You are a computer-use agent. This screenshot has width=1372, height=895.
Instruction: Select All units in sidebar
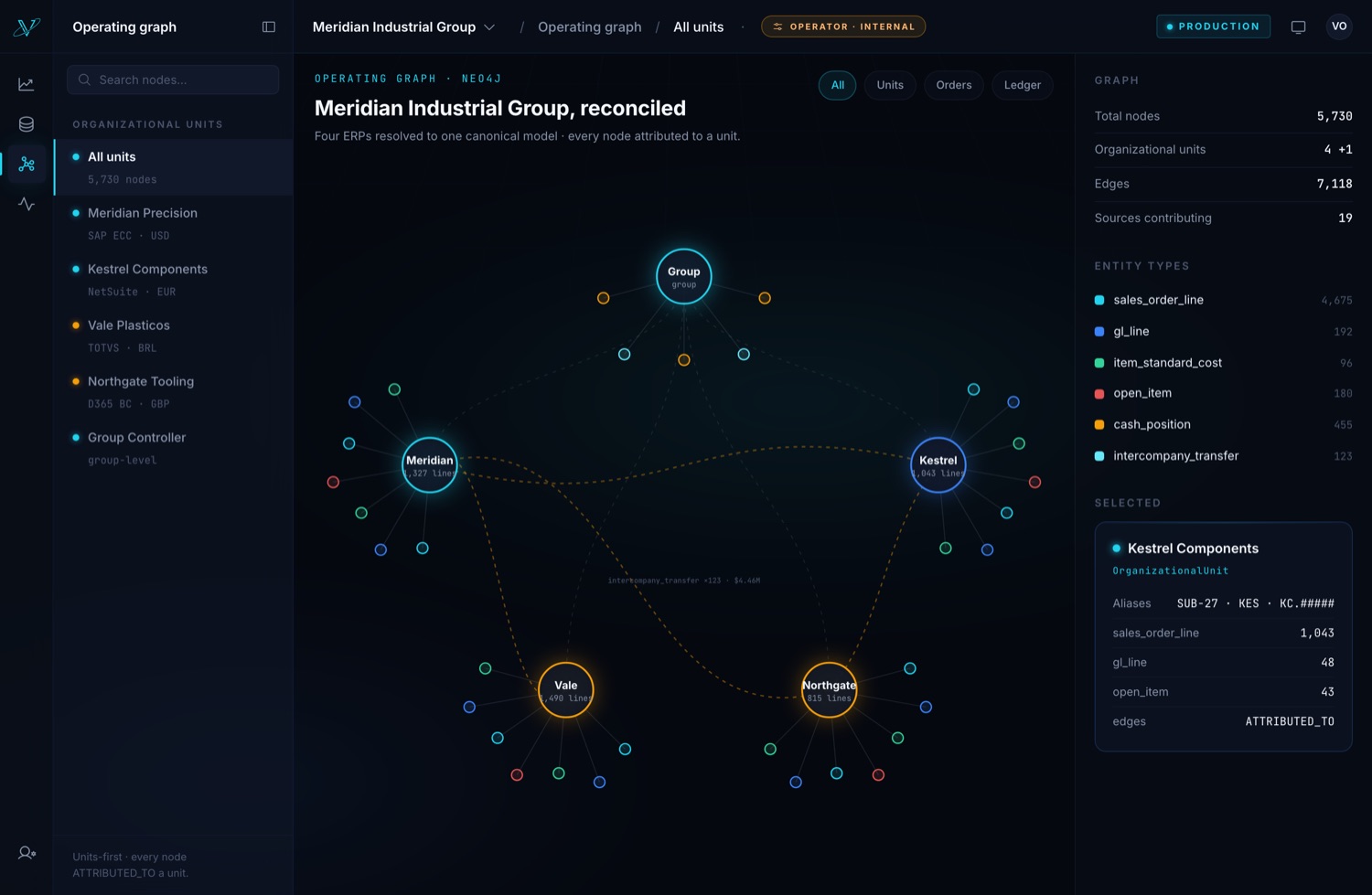coord(174,167)
